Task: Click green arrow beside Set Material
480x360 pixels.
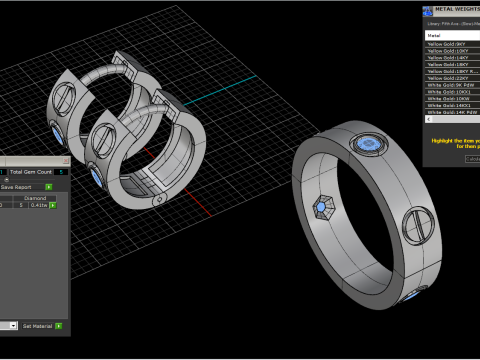Action: (59, 326)
